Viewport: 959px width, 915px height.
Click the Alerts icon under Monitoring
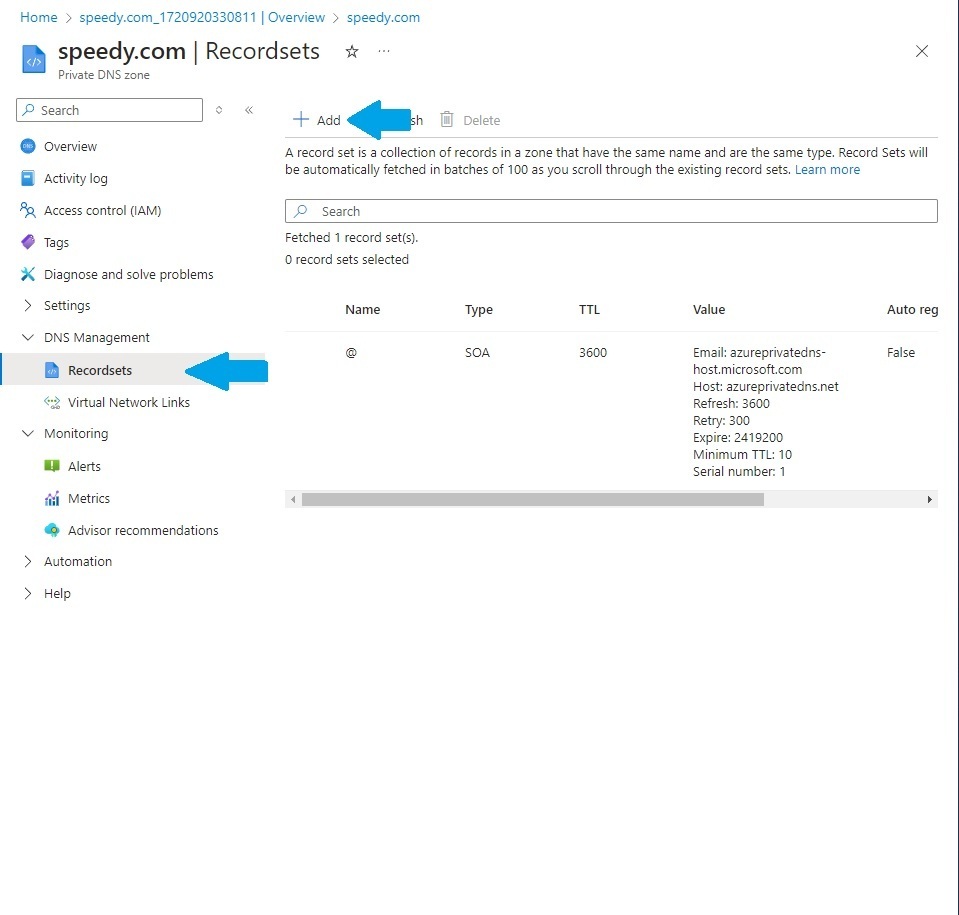click(x=51, y=466)
